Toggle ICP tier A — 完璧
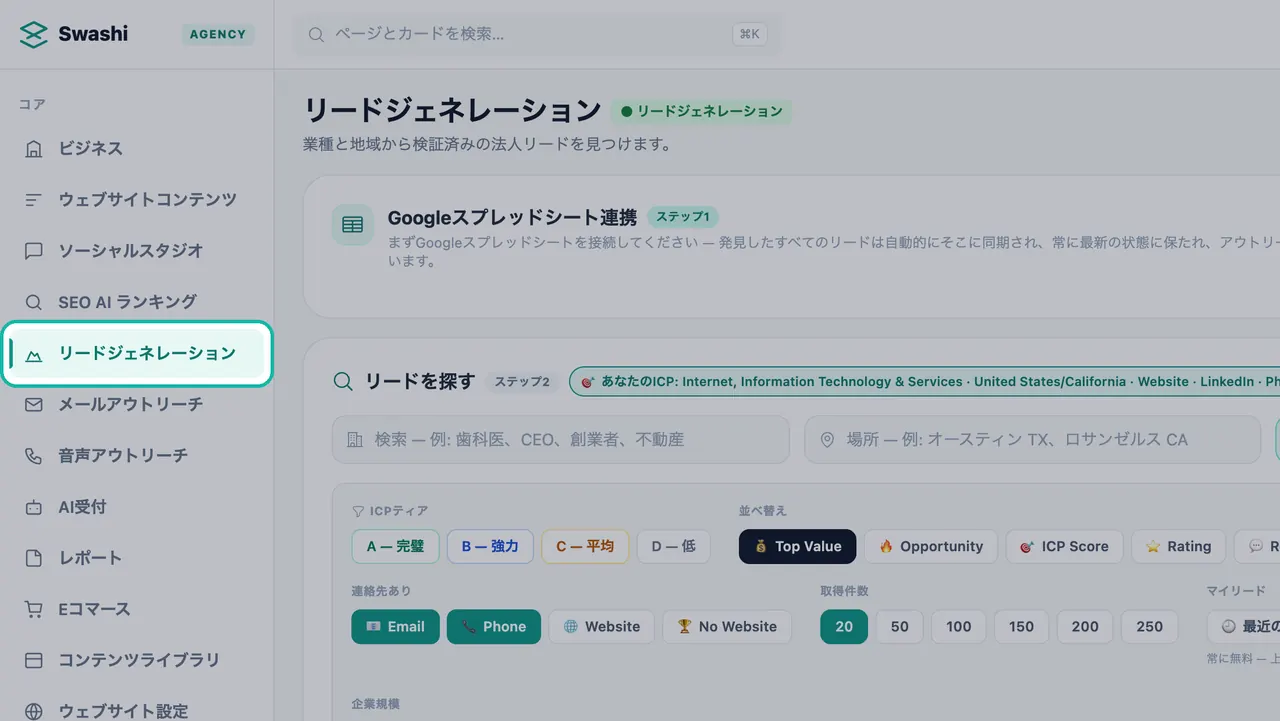The image size is (1280, 721). 395,546
